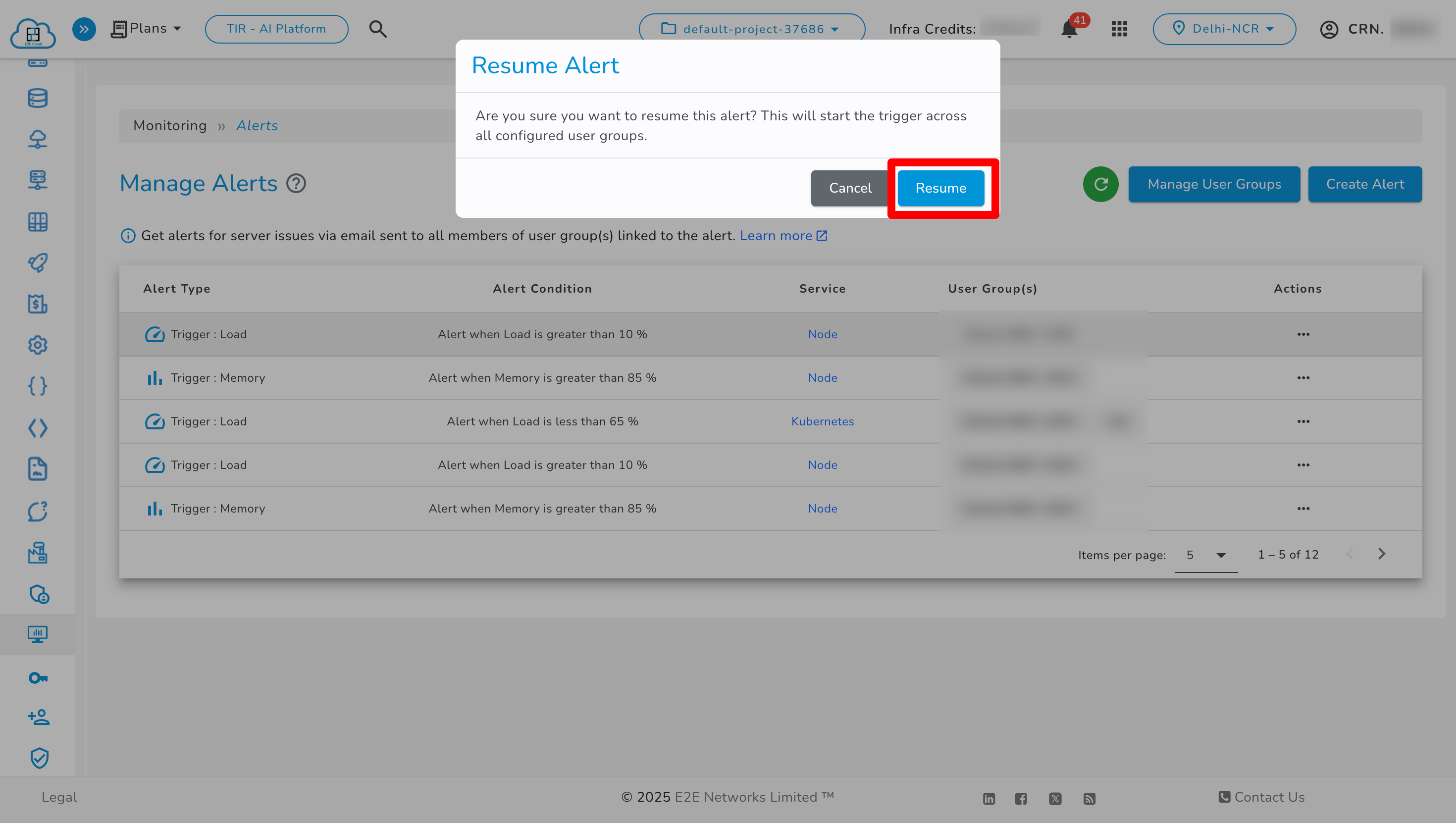
Task: Open the Delhi-NCR region selector
Action: [x=1224, y=29]
